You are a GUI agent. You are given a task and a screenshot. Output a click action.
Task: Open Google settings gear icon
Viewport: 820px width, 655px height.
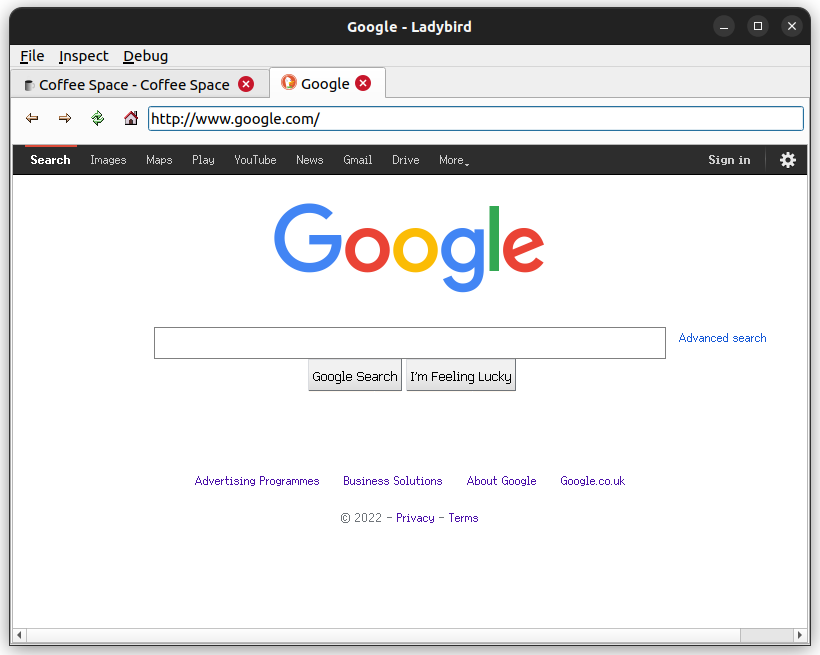[x=788, y=160]
